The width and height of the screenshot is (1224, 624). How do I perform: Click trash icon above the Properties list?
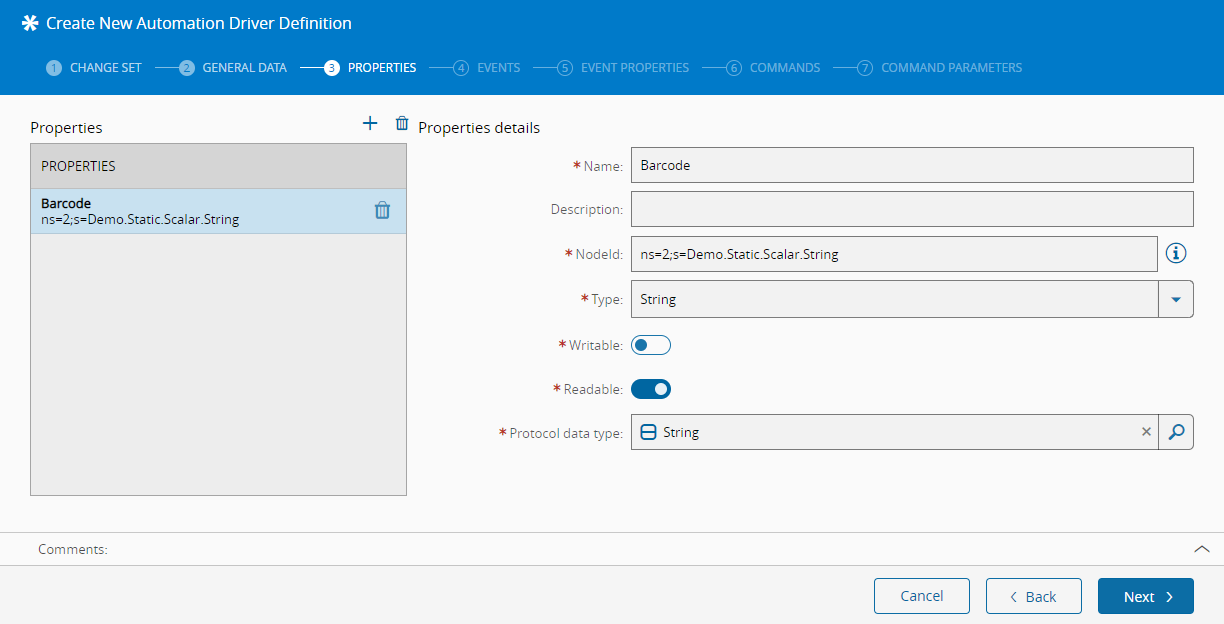point(402,123)
